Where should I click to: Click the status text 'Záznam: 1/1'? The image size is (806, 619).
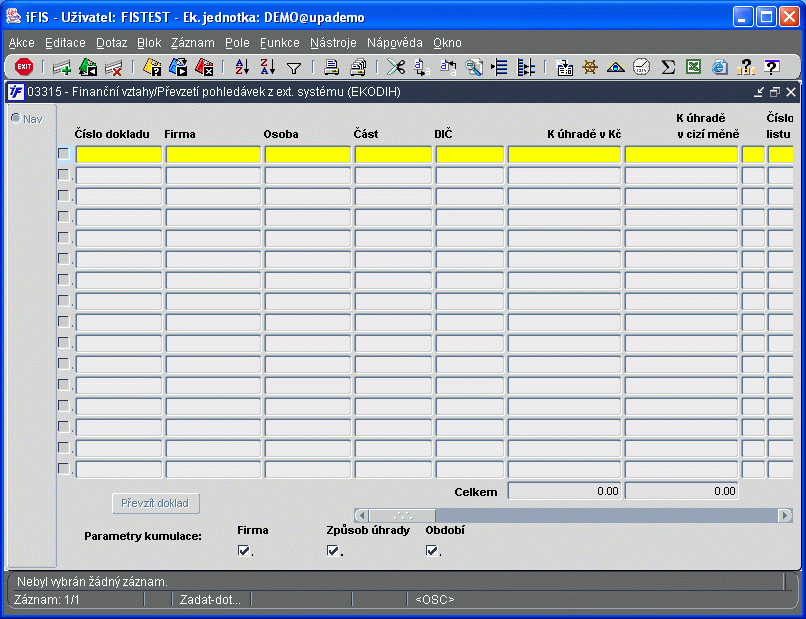[x=47, y=599]
